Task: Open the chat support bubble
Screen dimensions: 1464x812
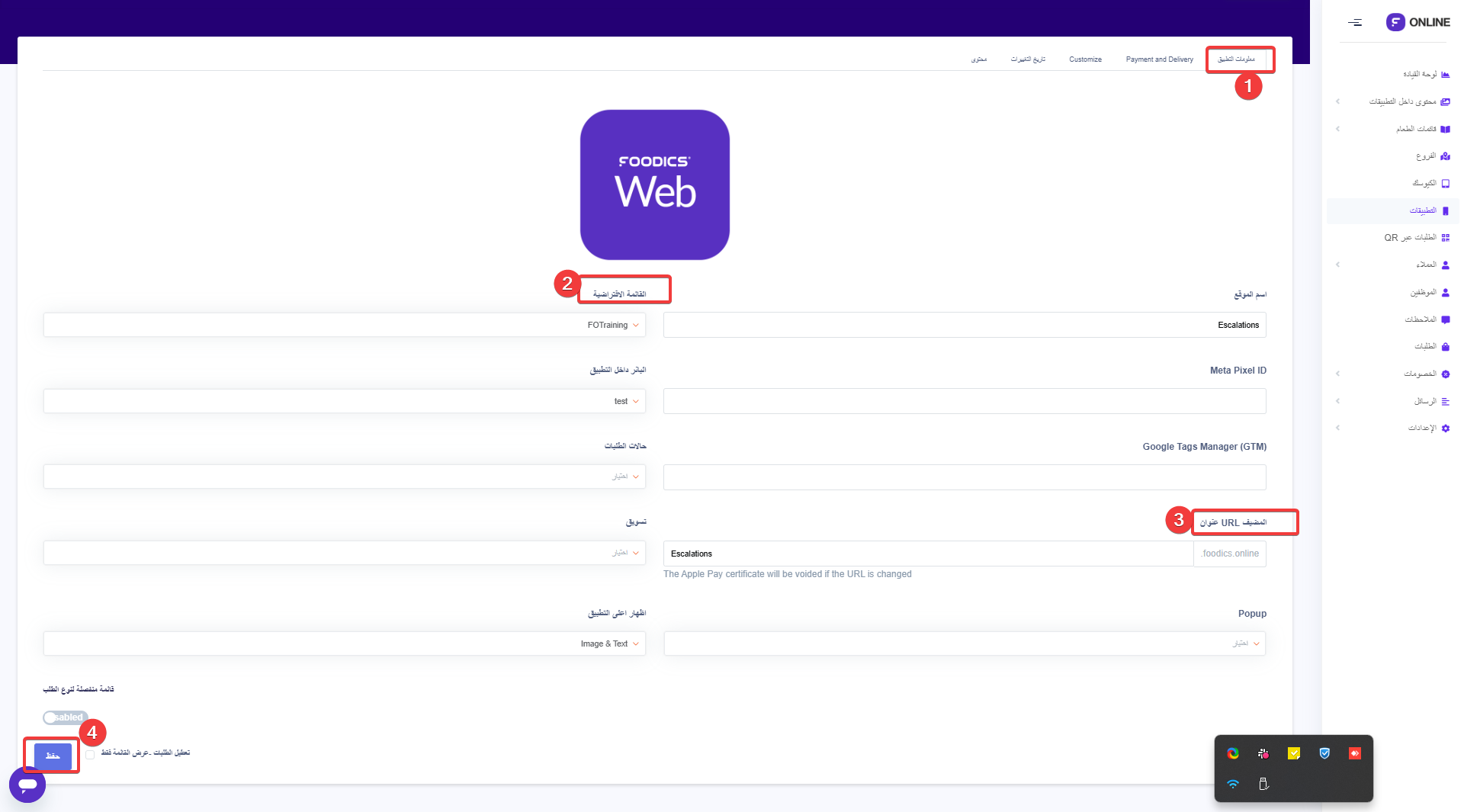Action: click(x=27, y=785)
